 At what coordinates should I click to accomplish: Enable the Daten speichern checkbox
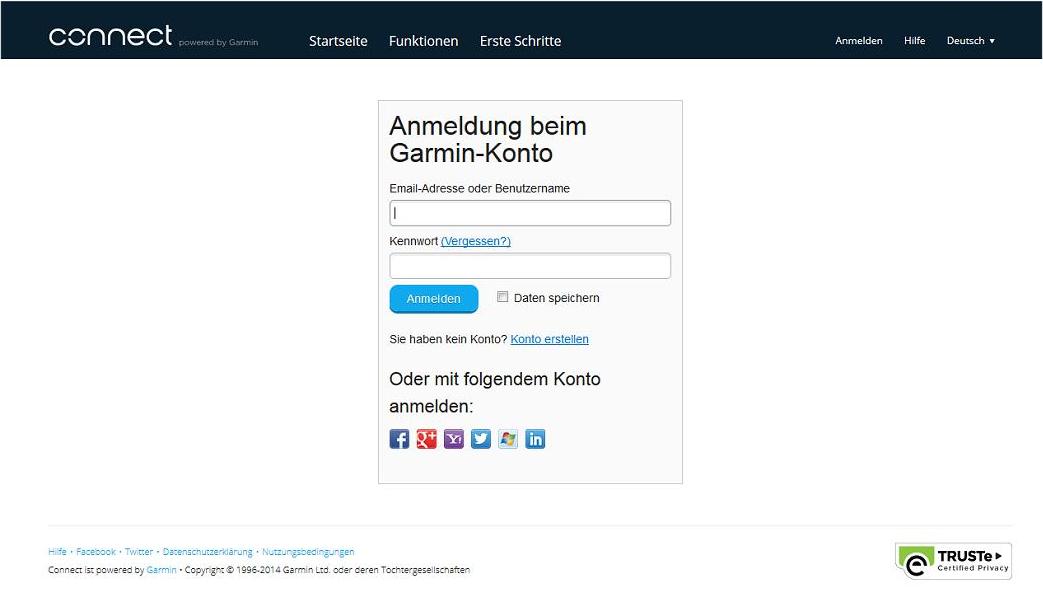click(x=503, y=297)
